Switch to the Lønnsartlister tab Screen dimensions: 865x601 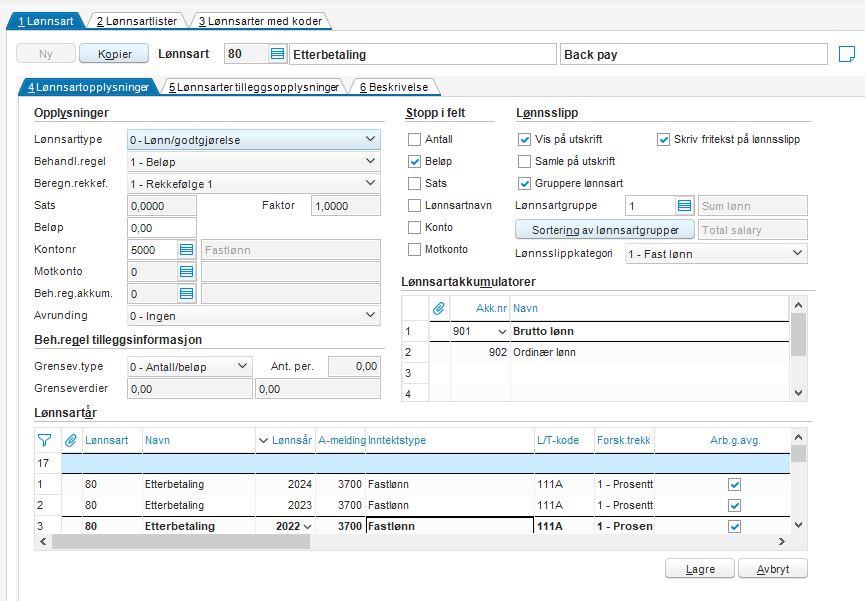pos(137,21)
